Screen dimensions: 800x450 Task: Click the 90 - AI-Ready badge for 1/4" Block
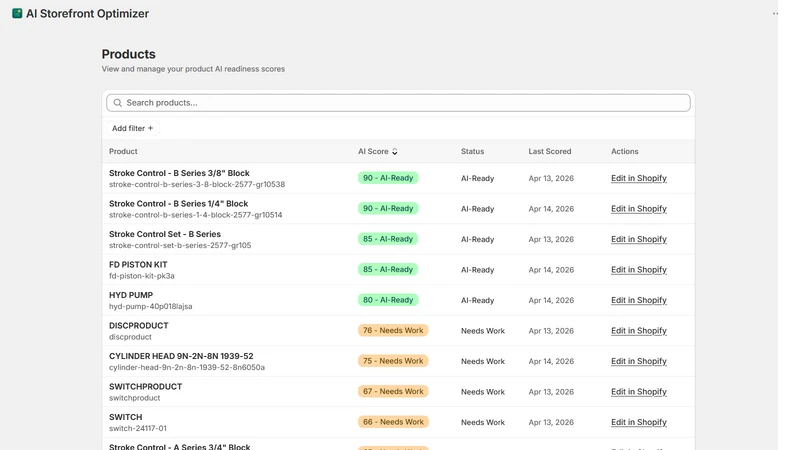(388, 209)
